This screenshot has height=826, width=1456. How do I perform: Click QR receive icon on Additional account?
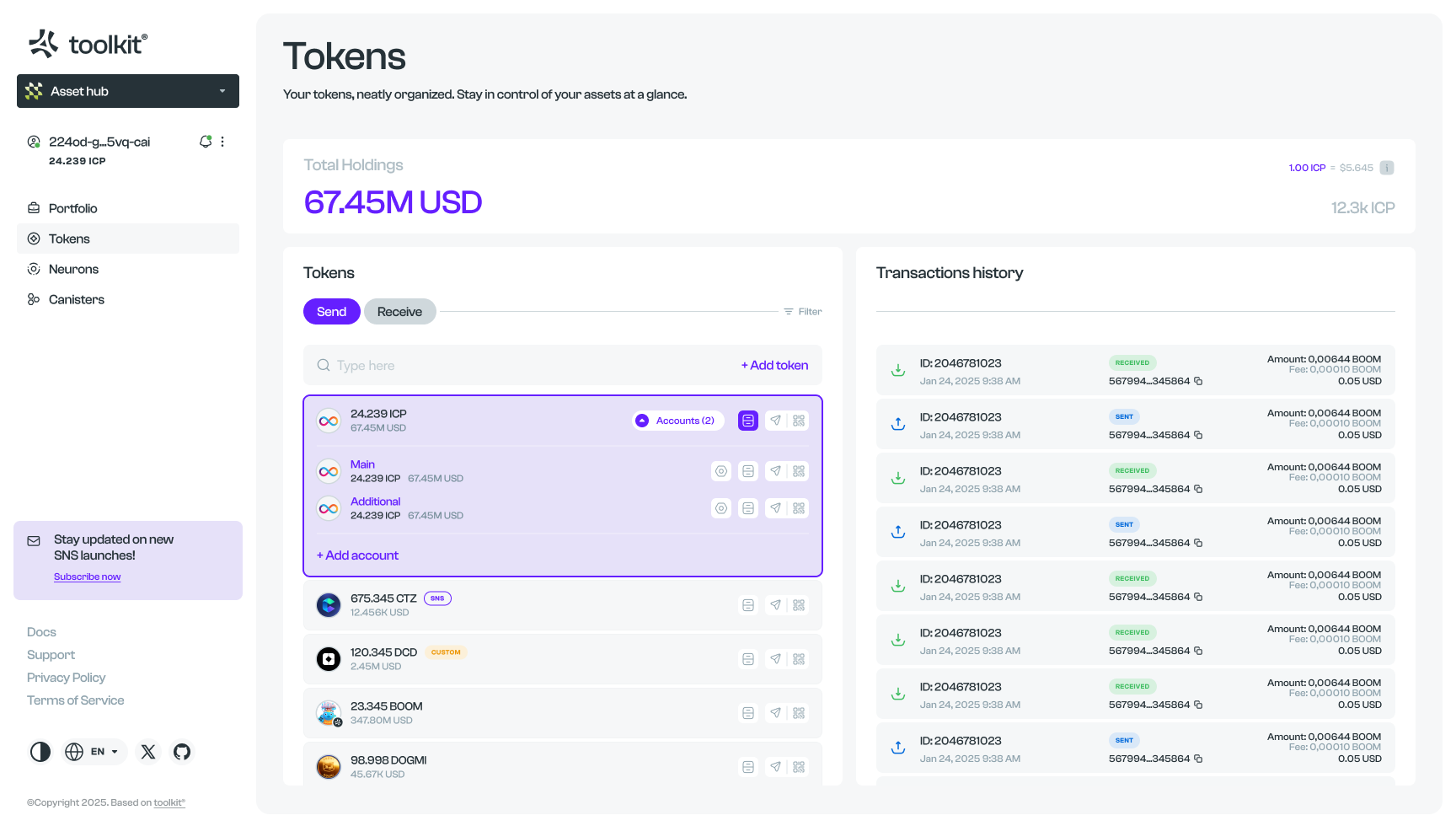(799, 508)
